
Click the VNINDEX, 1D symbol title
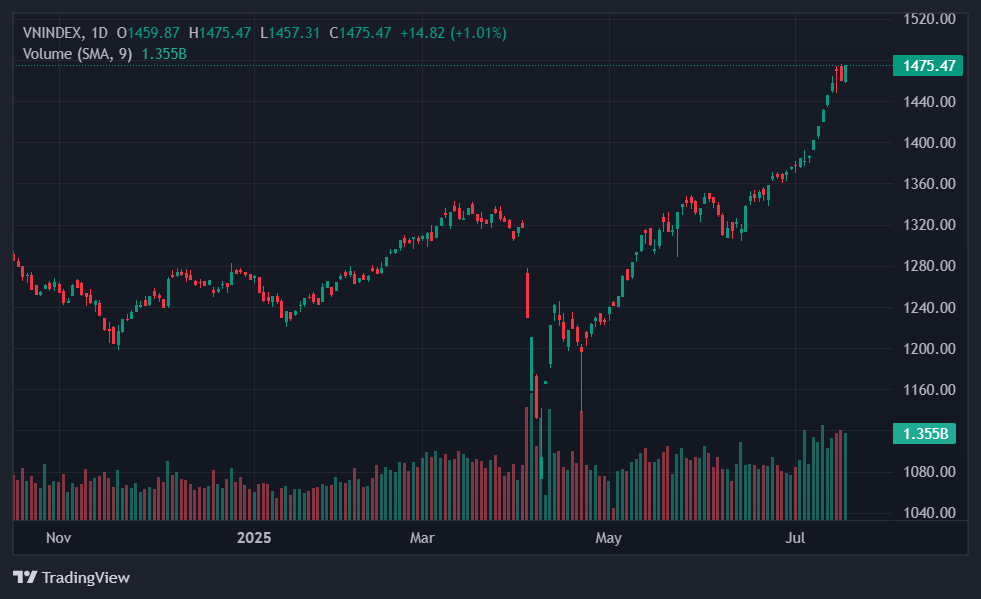pos(65,33)
